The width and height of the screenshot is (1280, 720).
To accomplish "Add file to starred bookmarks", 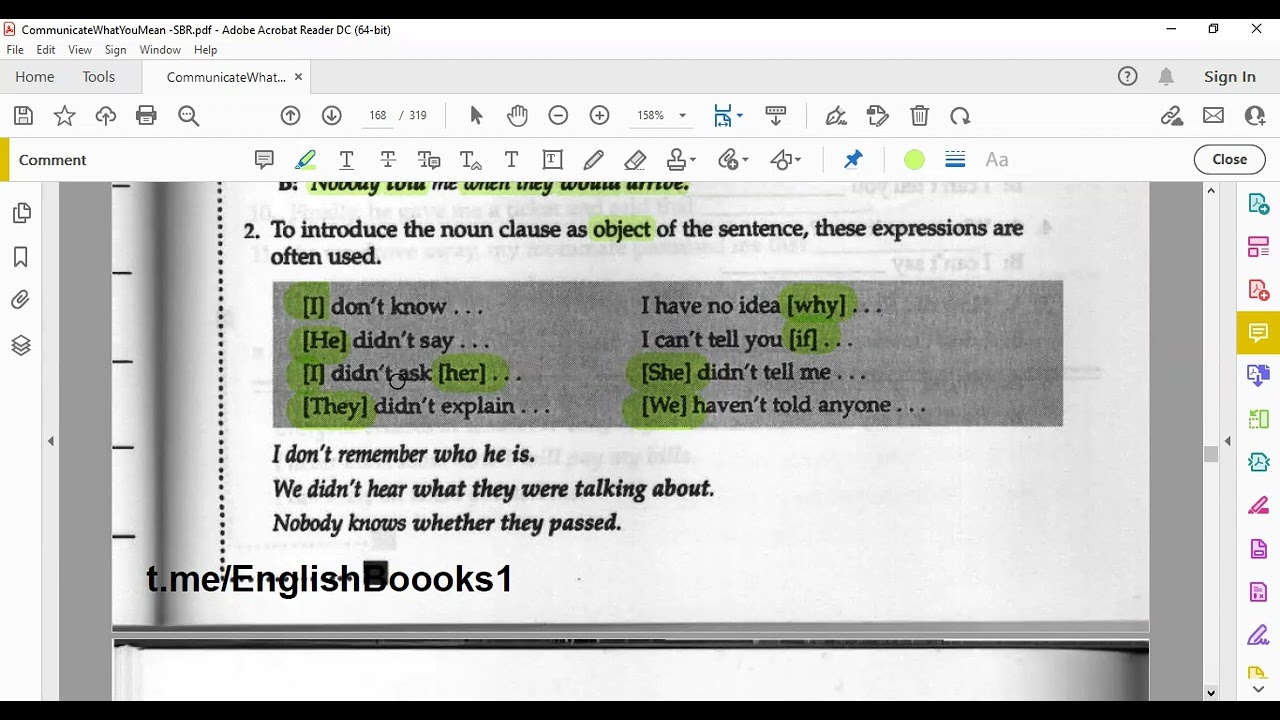I will (64, 116).
